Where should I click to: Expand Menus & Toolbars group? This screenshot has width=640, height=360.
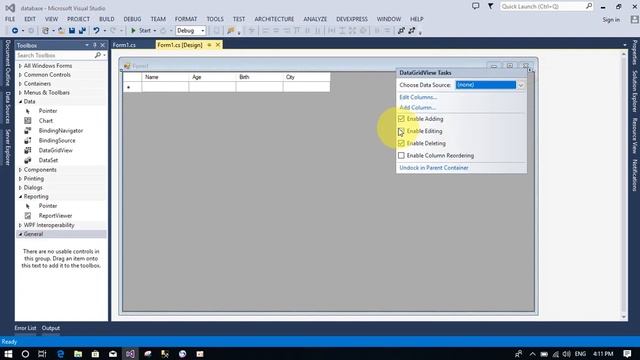coord(20,93)
